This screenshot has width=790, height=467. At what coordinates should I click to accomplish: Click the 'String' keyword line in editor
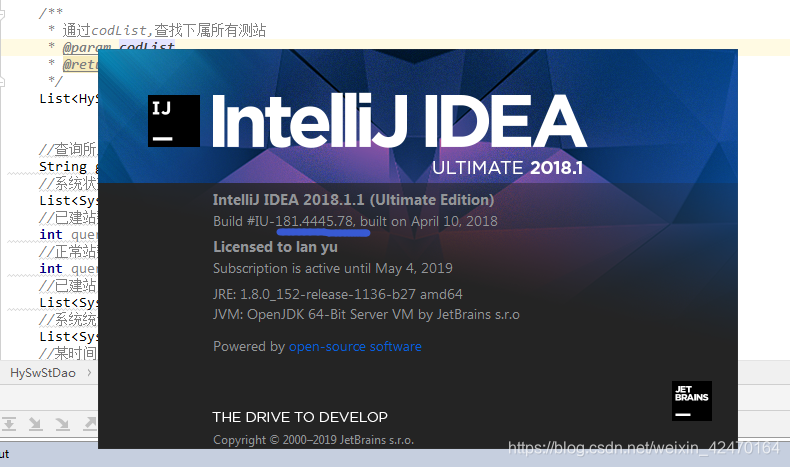tap(63, 167)
